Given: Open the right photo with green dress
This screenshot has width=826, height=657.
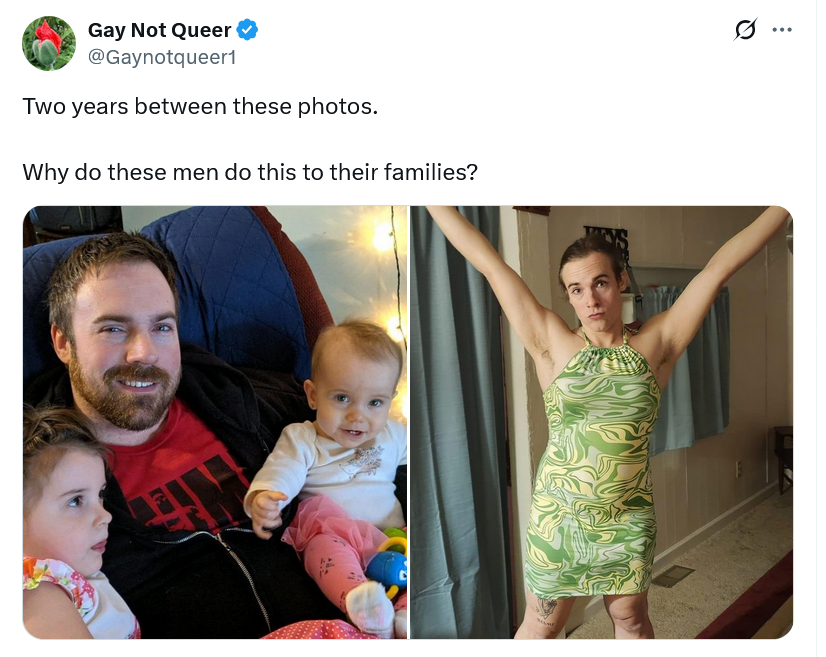Looking at the screenshot, I should click(602, 422).
